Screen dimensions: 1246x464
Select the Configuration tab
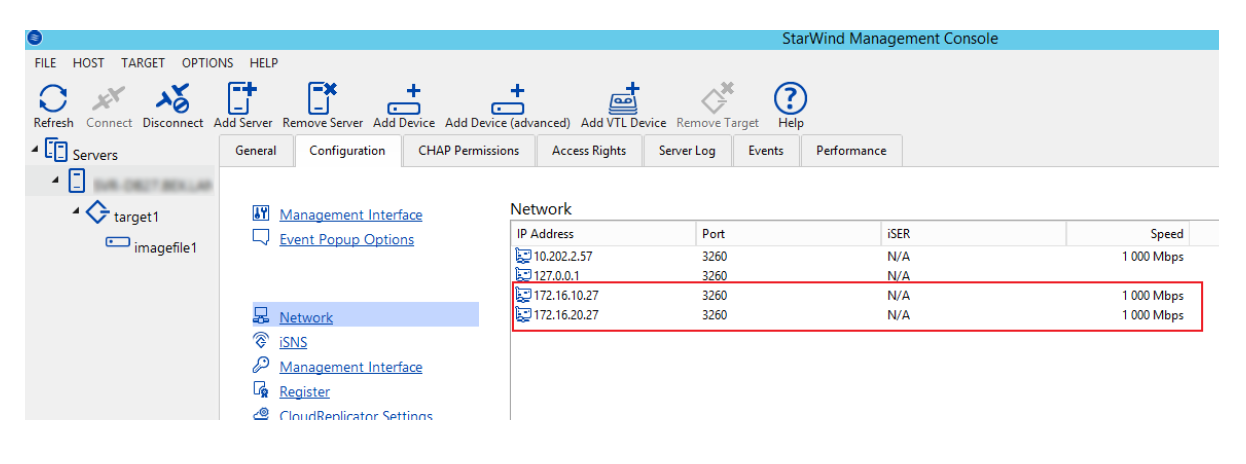pos(347,151)
